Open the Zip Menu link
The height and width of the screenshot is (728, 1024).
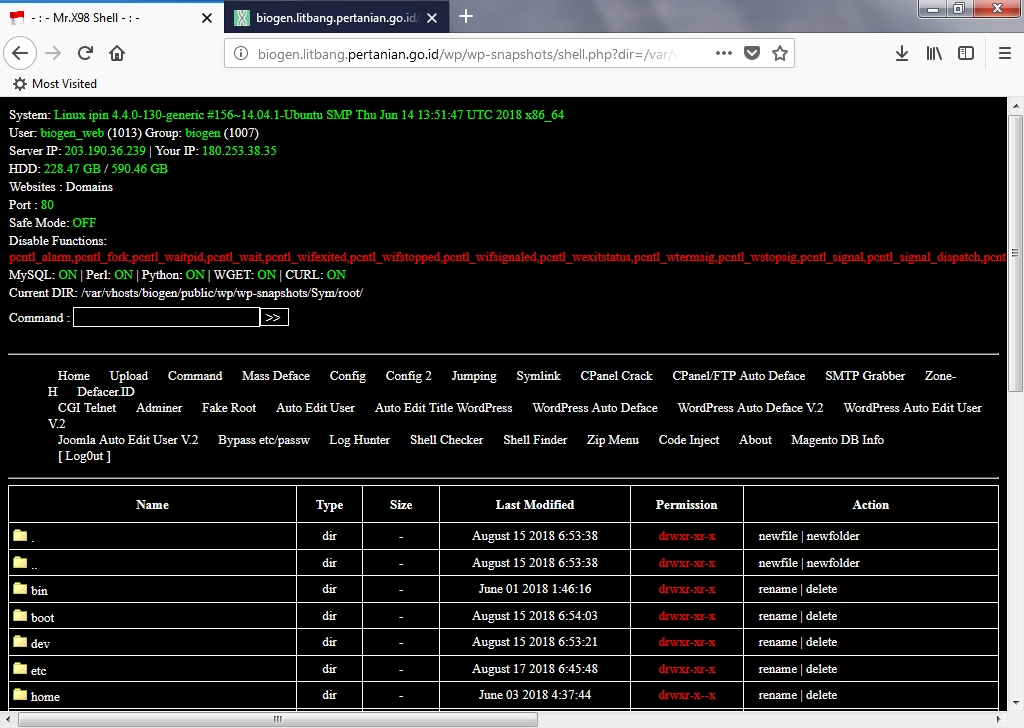point(613,439)
